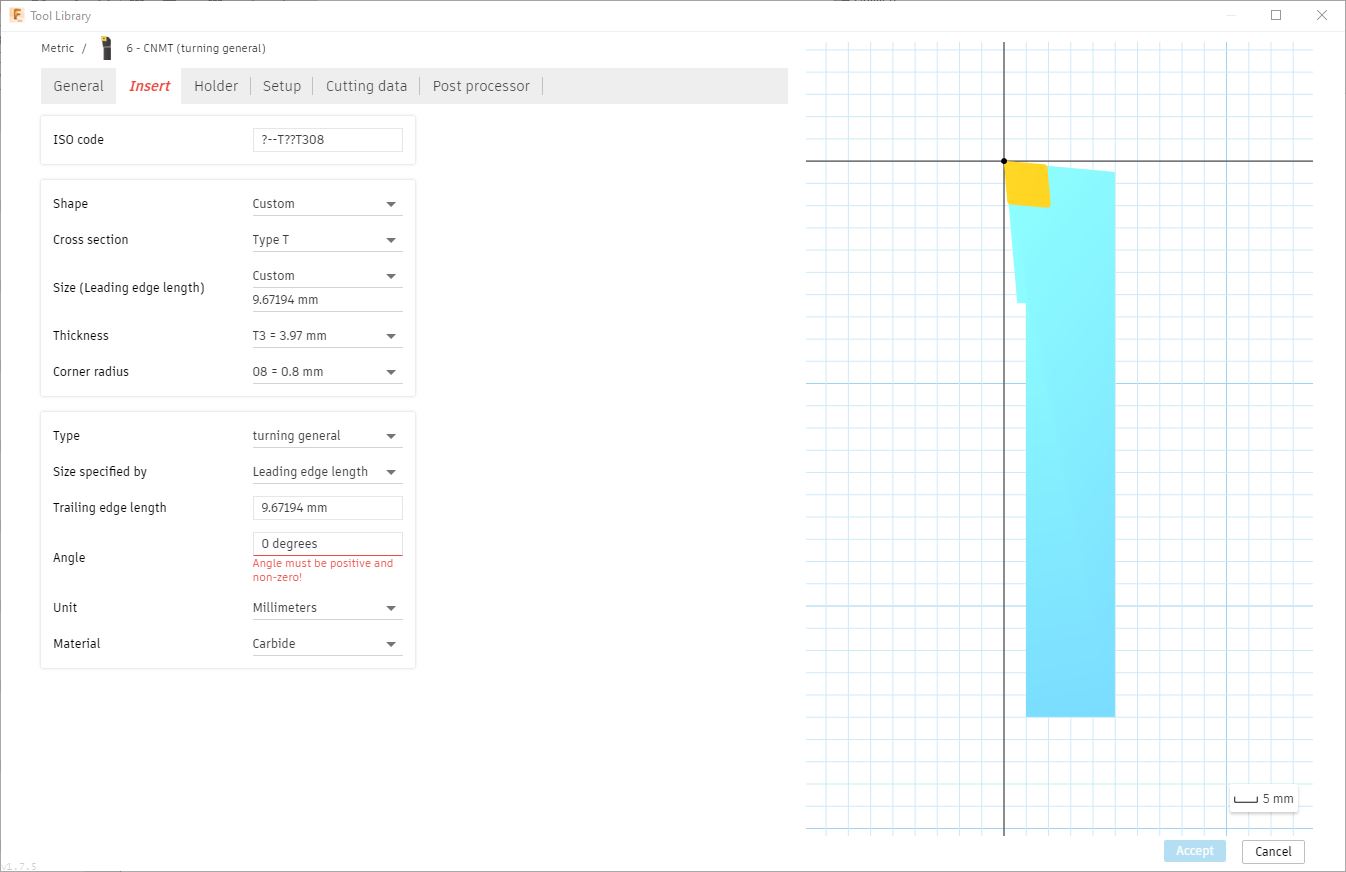Go to the Cutting data tab
The image size is (1346, 872).
366,86
